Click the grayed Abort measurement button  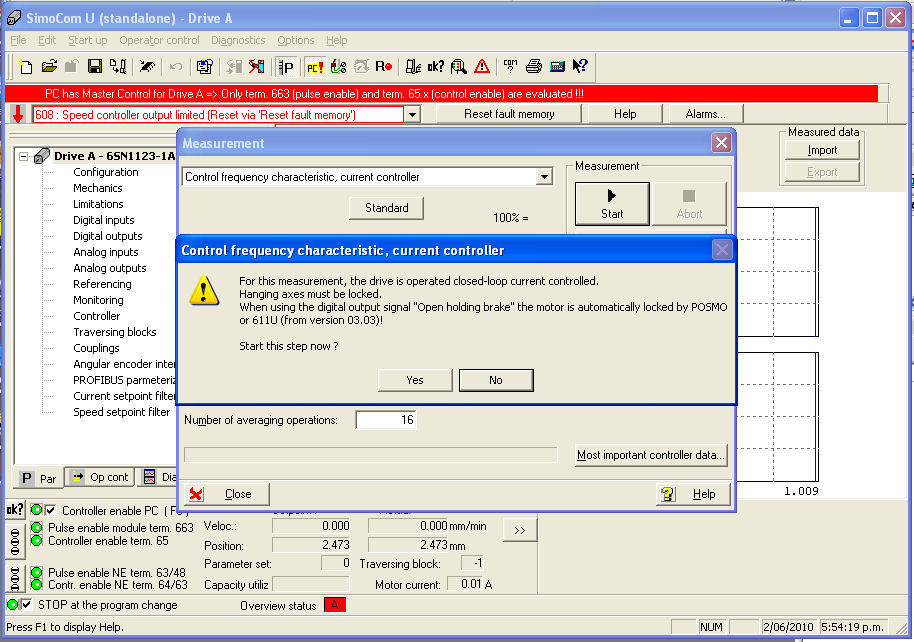pos(689,204)
